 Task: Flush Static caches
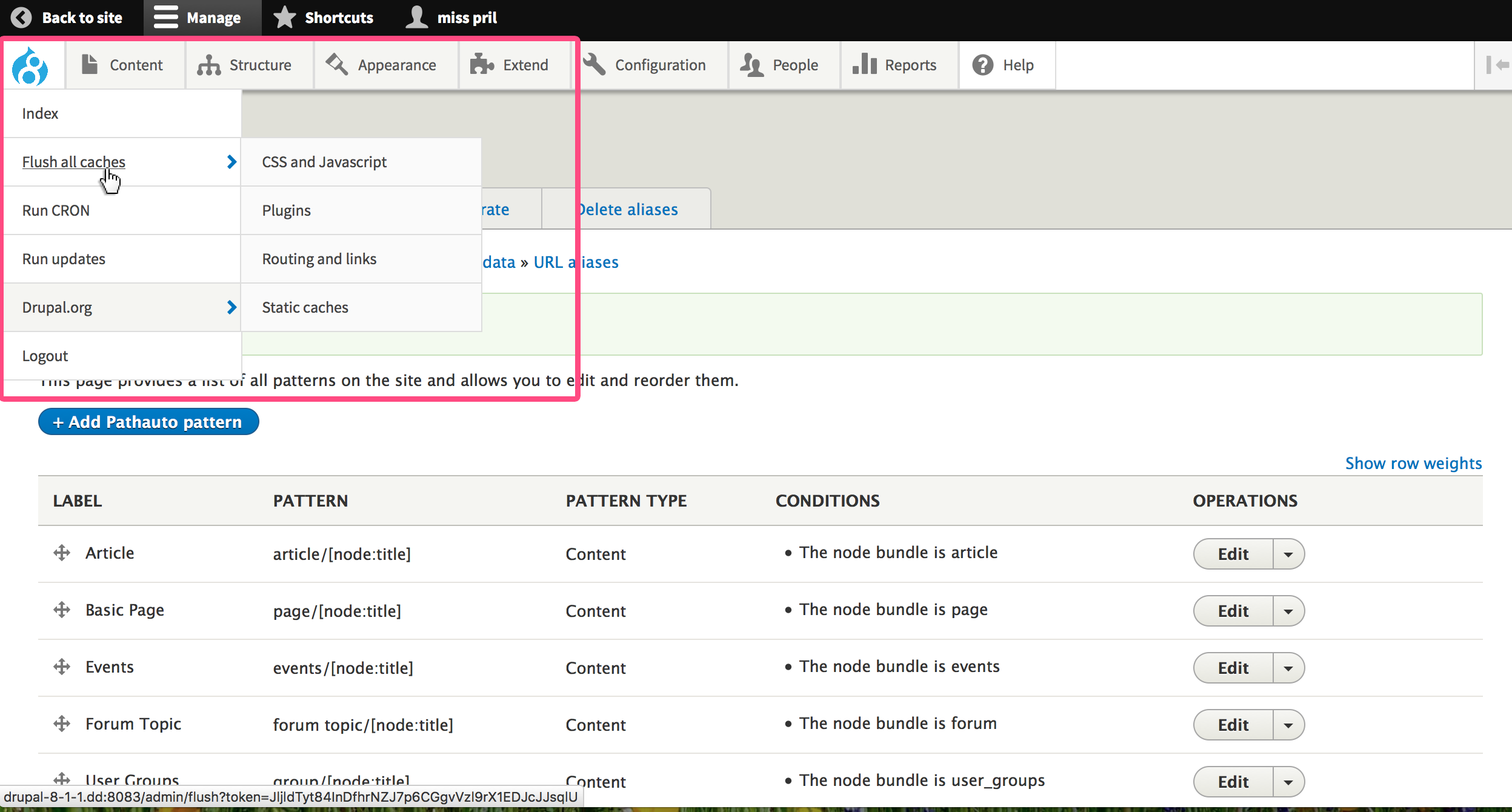pos(361,307)
